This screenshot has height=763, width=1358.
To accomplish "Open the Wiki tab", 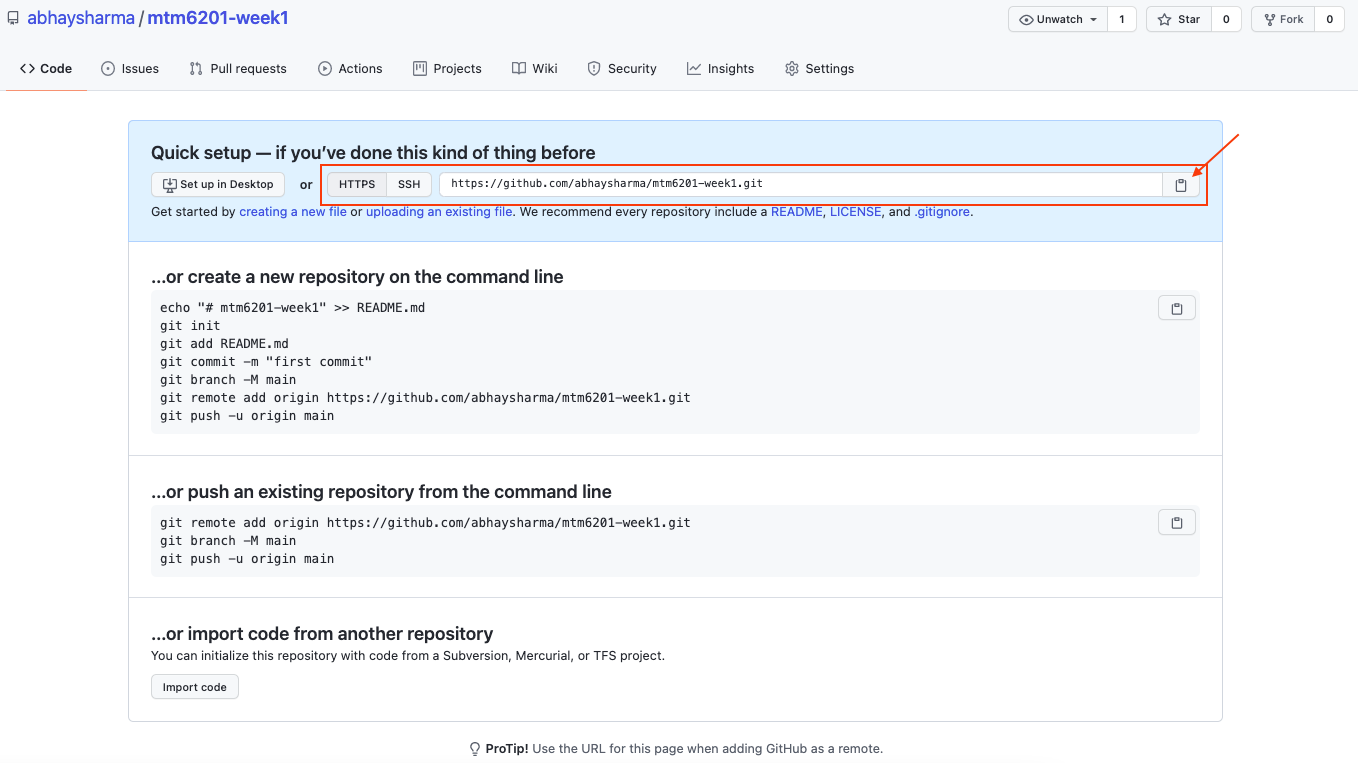I will pyautogui.click(x=535, y=68).
